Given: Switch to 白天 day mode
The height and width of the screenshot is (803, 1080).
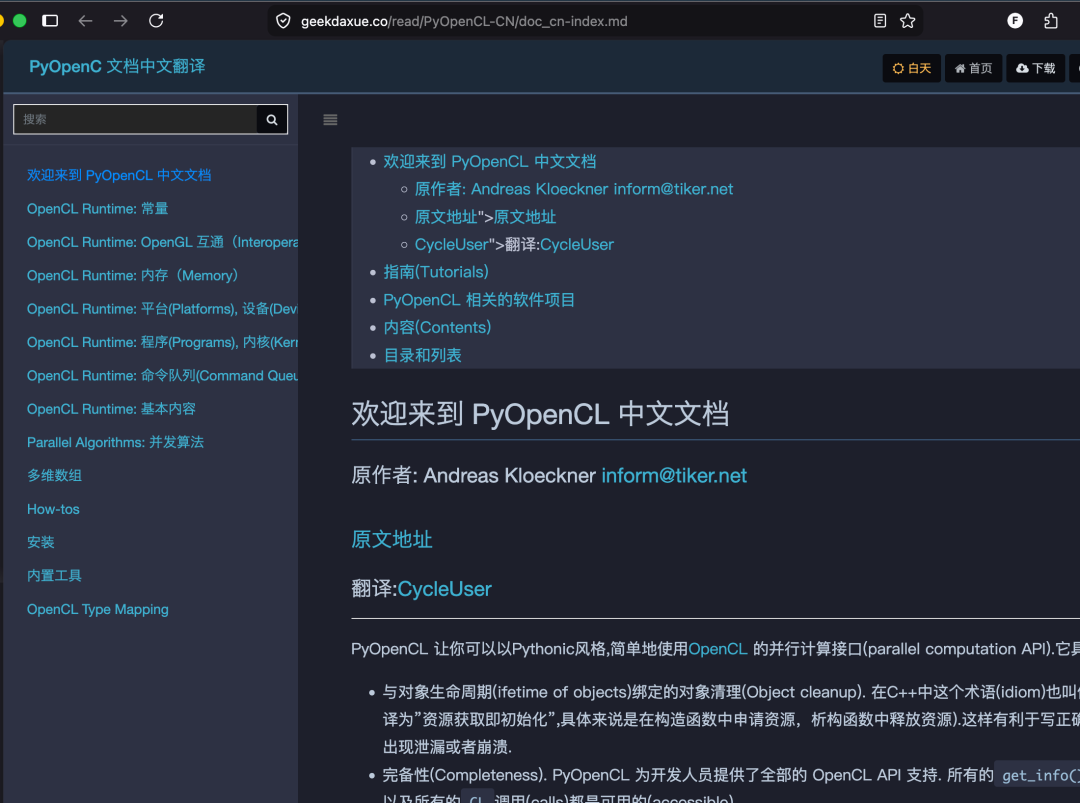Looking at the screenshot, I should point(911,68).
